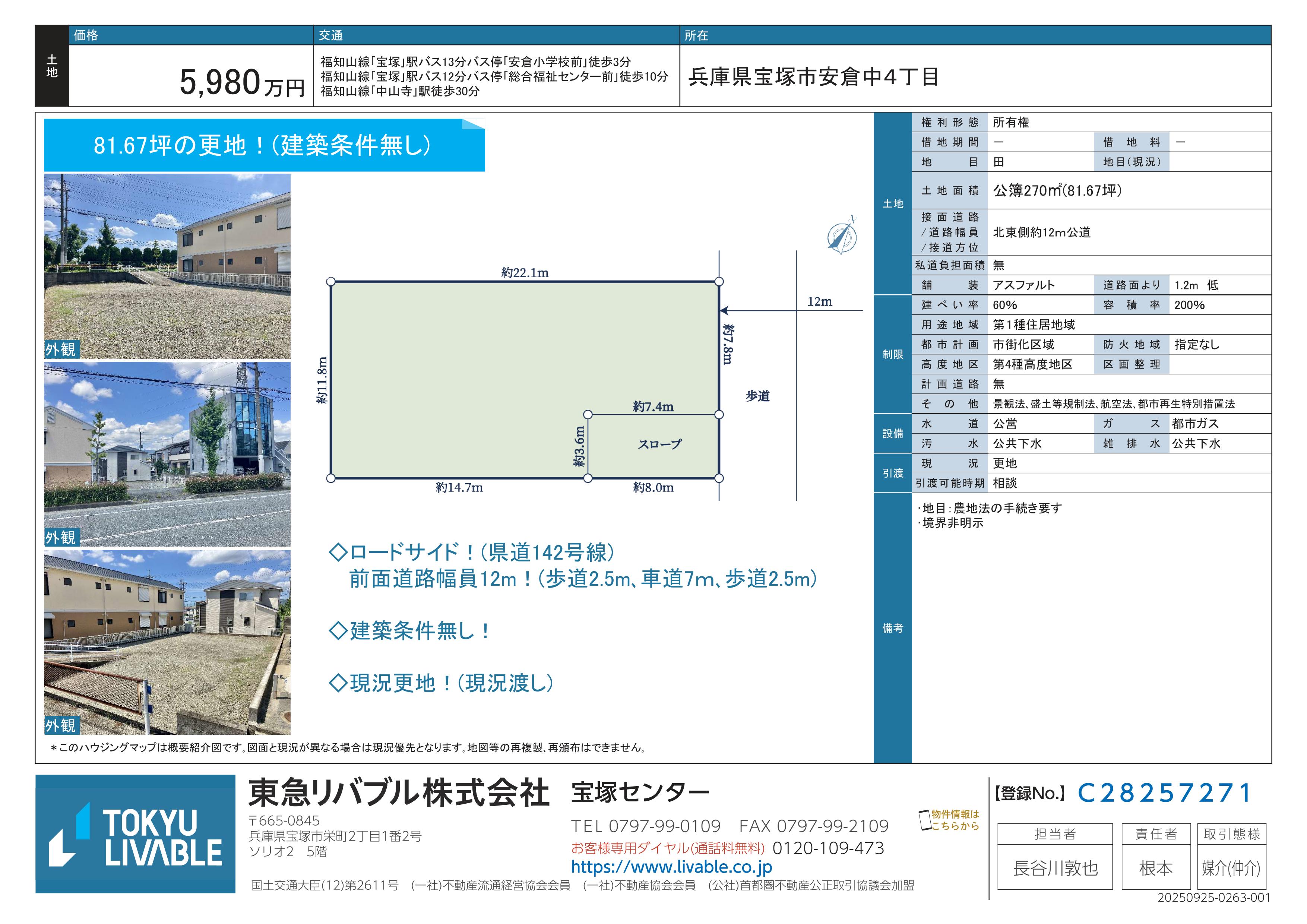Click the address 兵庫県宝塚市安倉中4丁目
Viewport: 1307px width, 924px height.
coord(813,77)
